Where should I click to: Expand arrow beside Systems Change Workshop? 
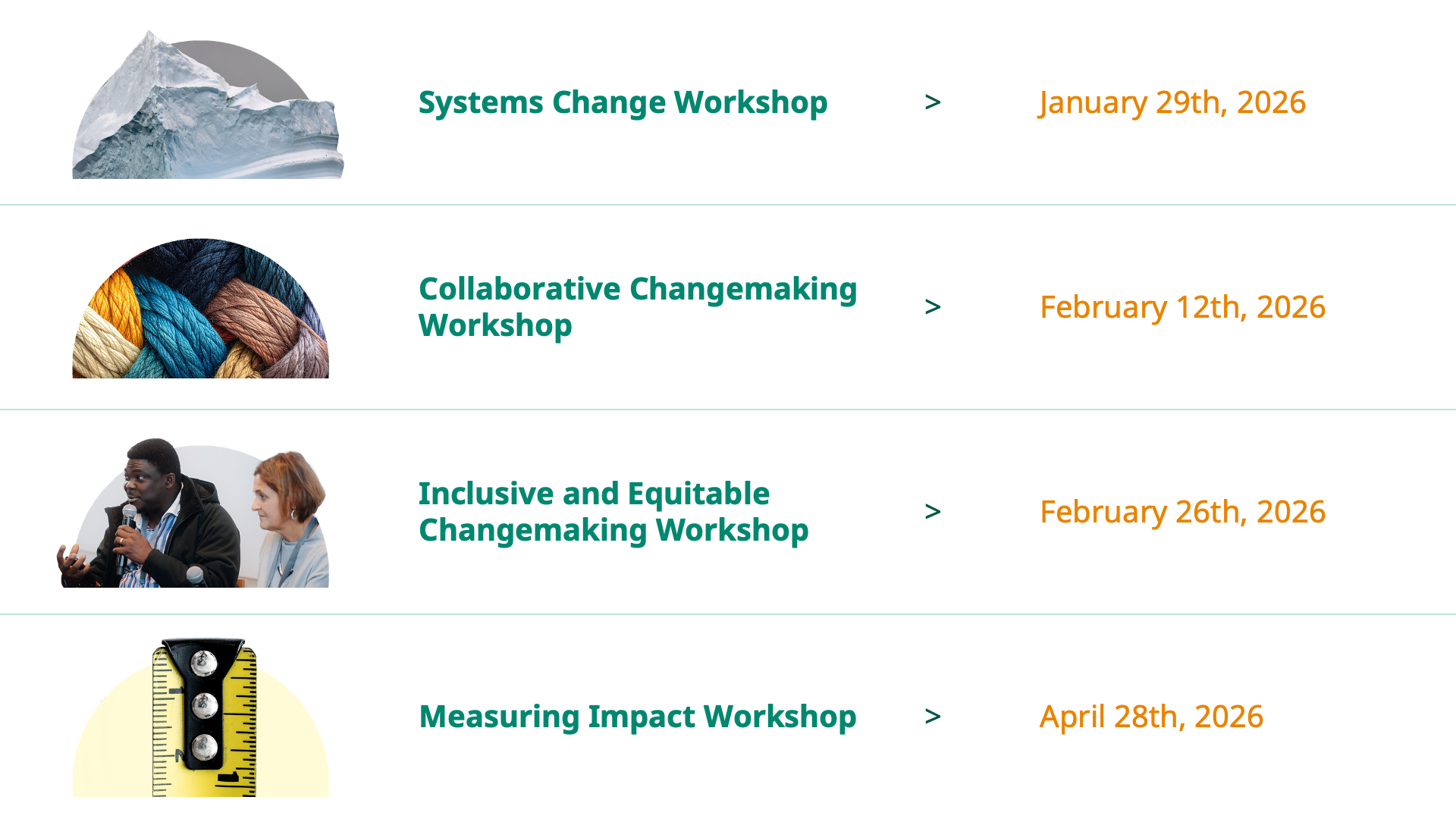click(933, 102)
